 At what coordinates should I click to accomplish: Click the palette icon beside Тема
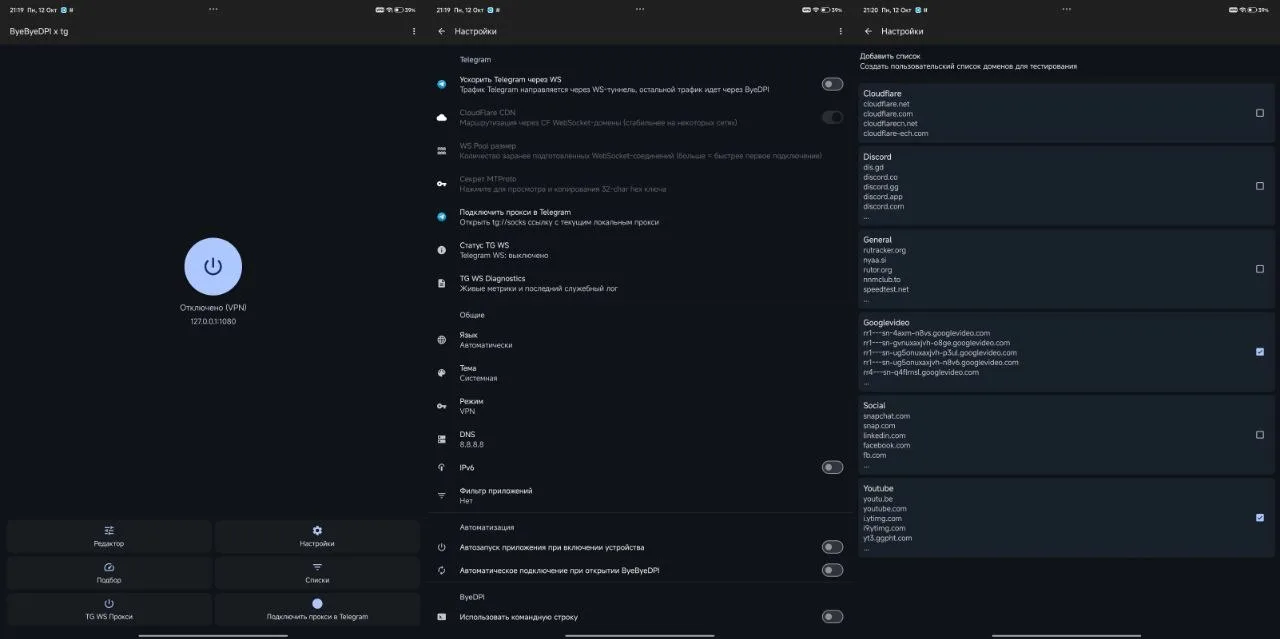(442, 373)
